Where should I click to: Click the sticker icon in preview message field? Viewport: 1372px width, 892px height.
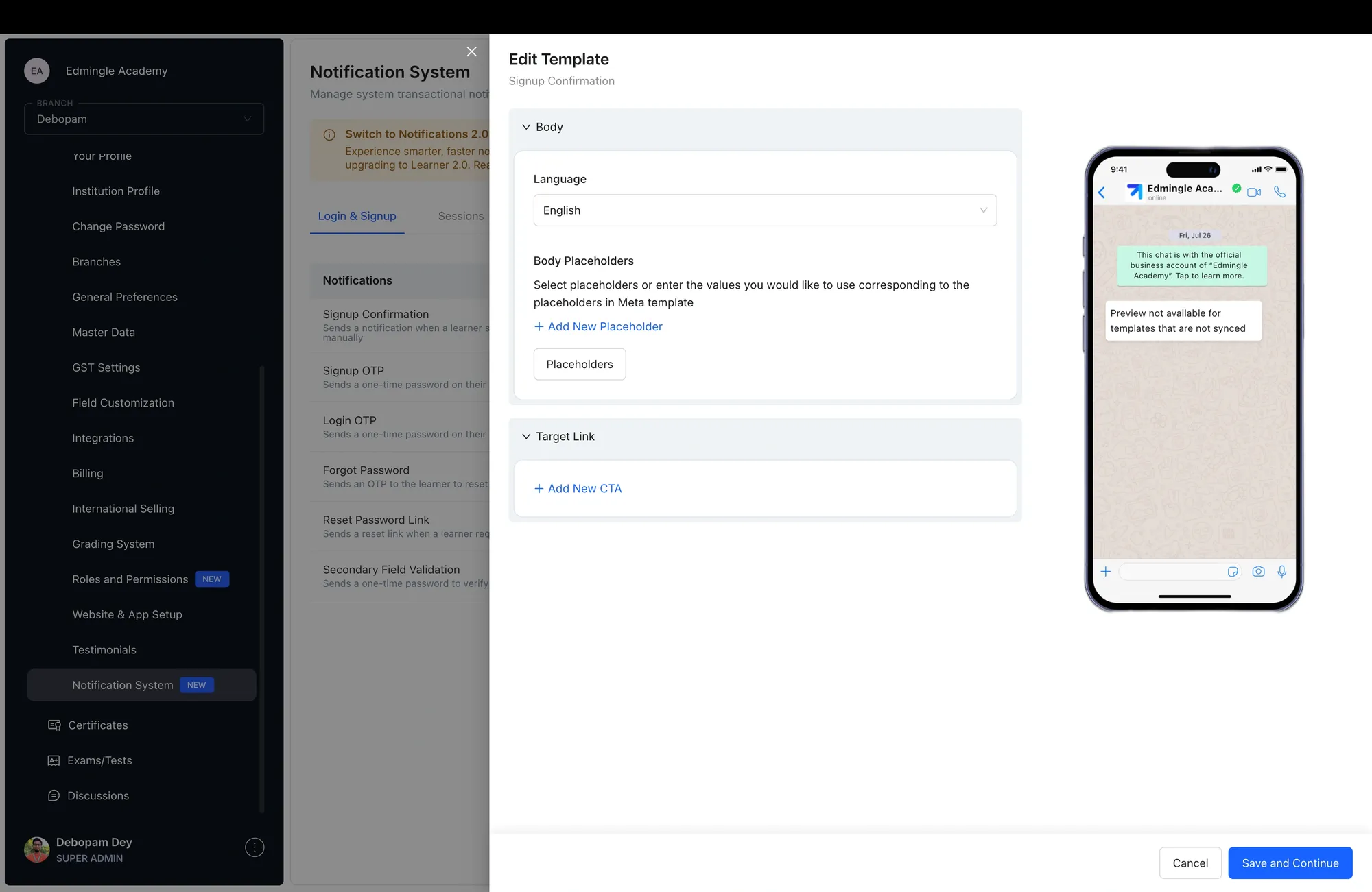(1233, 572)
